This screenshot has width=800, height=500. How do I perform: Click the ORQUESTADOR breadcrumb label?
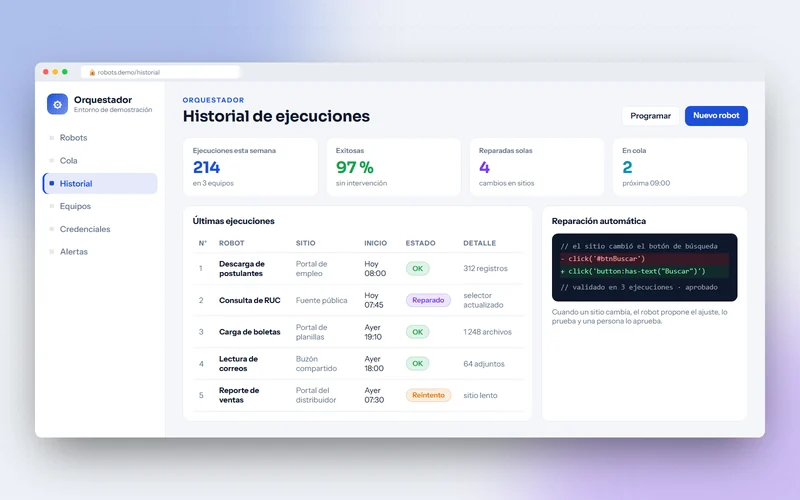213,101
